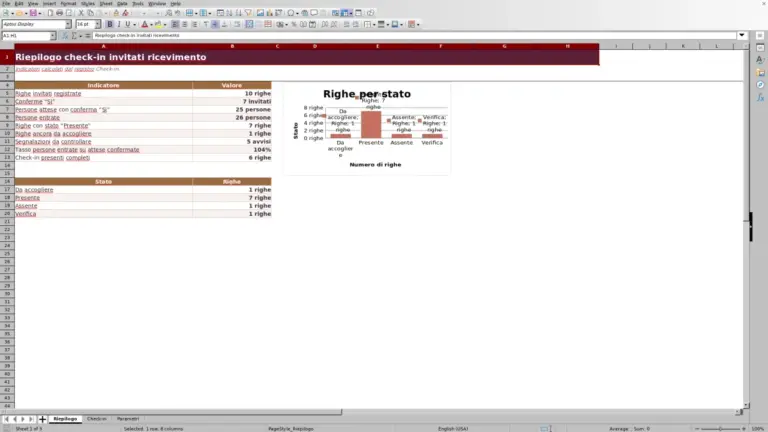Click the zoom in plus button
This screenshot has width=768, height=432.
click(x=744, y=429)
